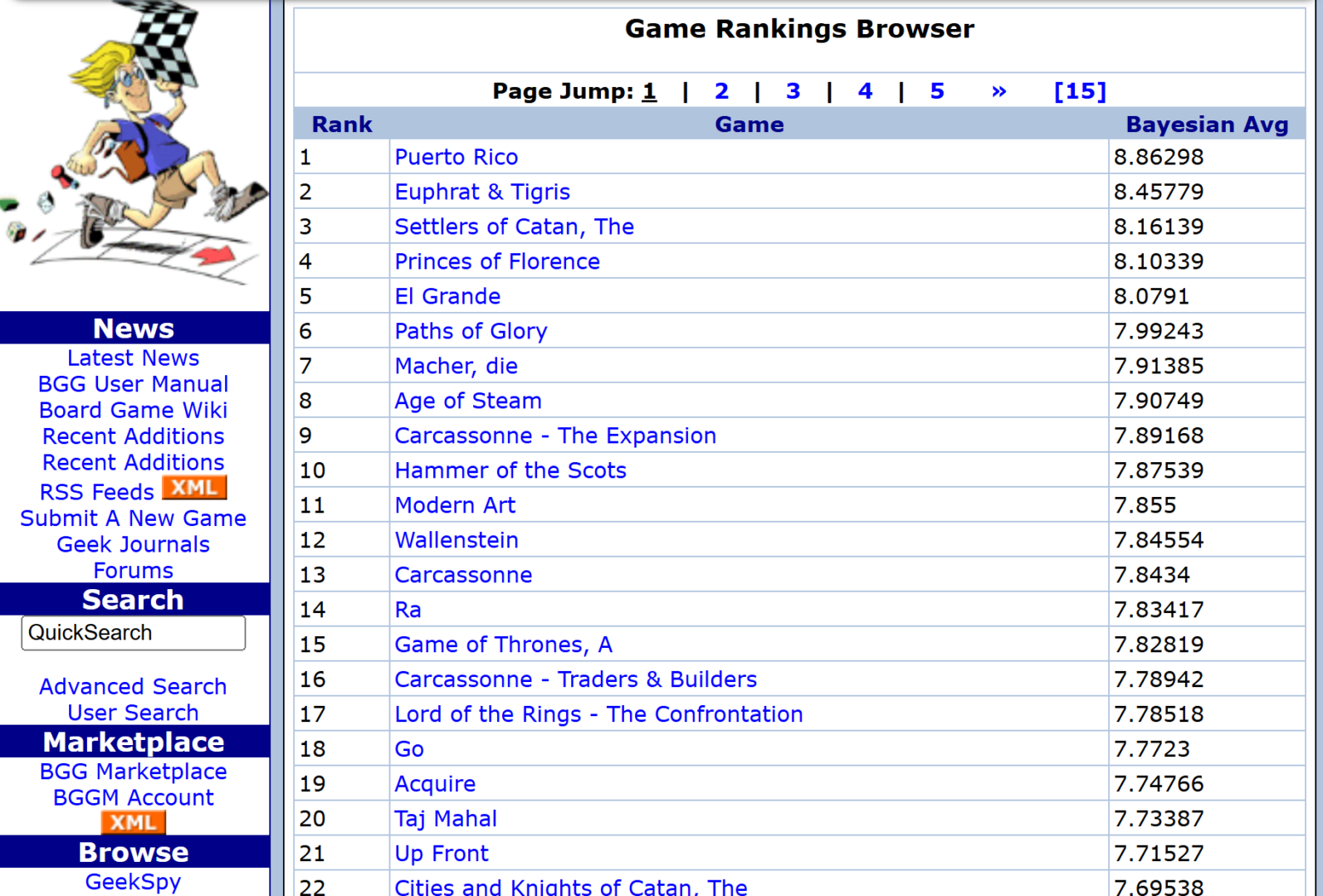1323x896 pixels.
Task: Open the Taj Mahal page
Action: 446,819
